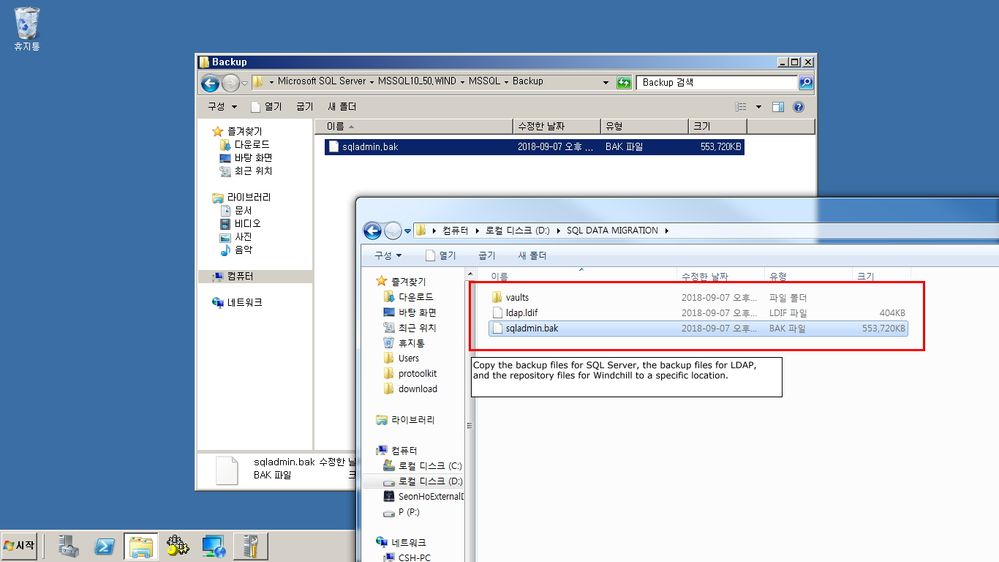Viewport: 999px width, 562px height.
Task: Select P (P:) drive in sidebar
Action: coord(401,512)
